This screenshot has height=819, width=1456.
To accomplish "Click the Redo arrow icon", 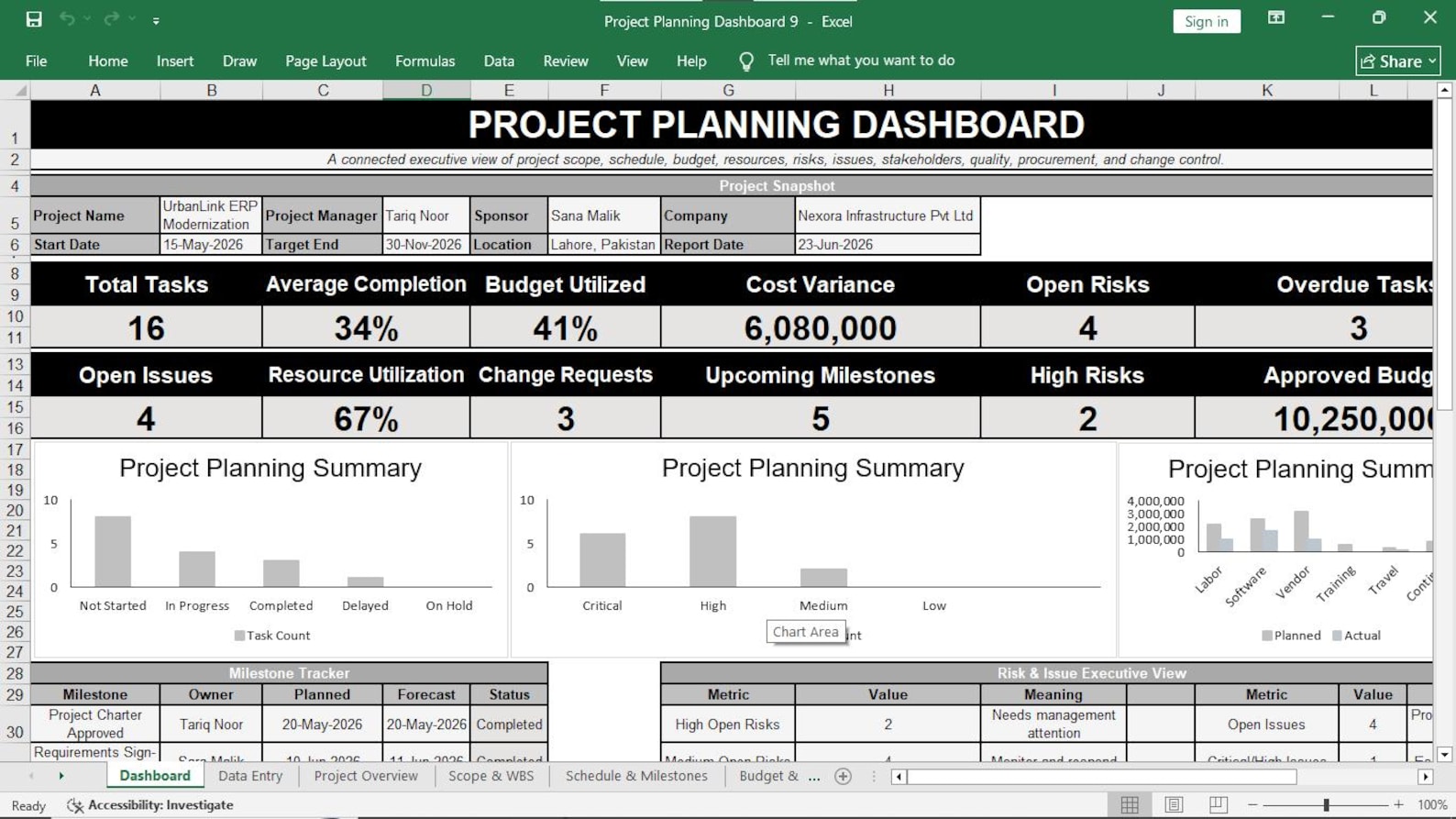I will tap(112, 19).
